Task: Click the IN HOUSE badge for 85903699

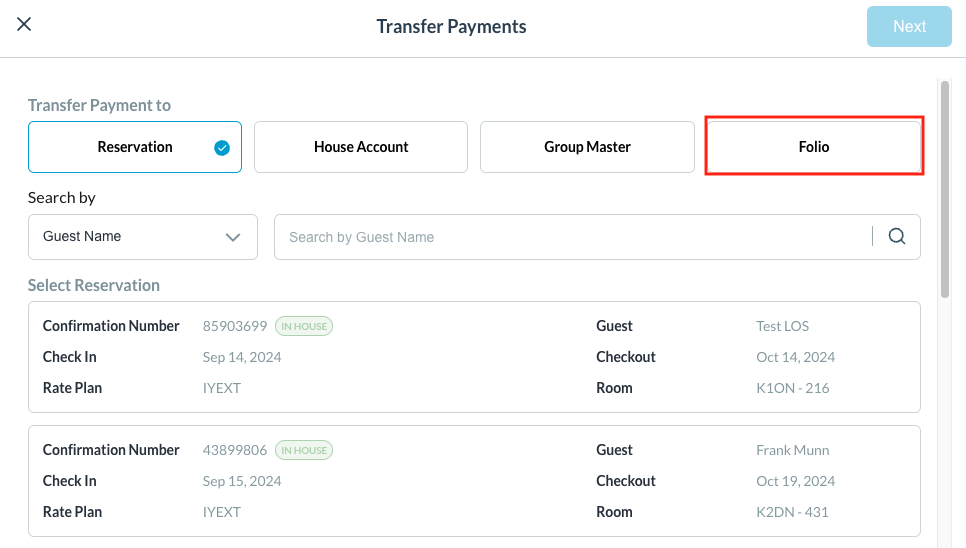Action: [x=304, y=326]
